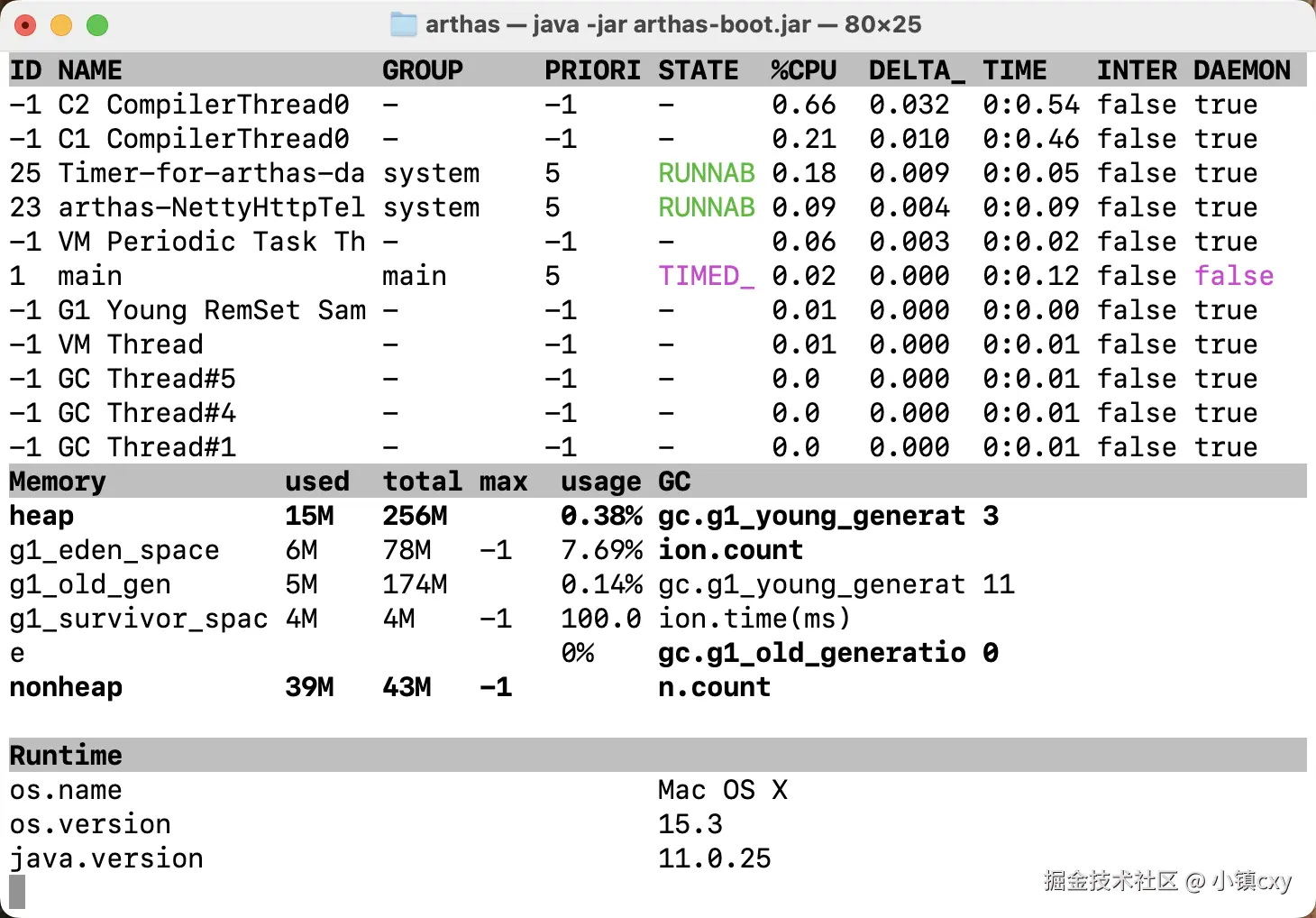Select the GC Thread#4 name

pyautogui.click(x=147, y=413)
